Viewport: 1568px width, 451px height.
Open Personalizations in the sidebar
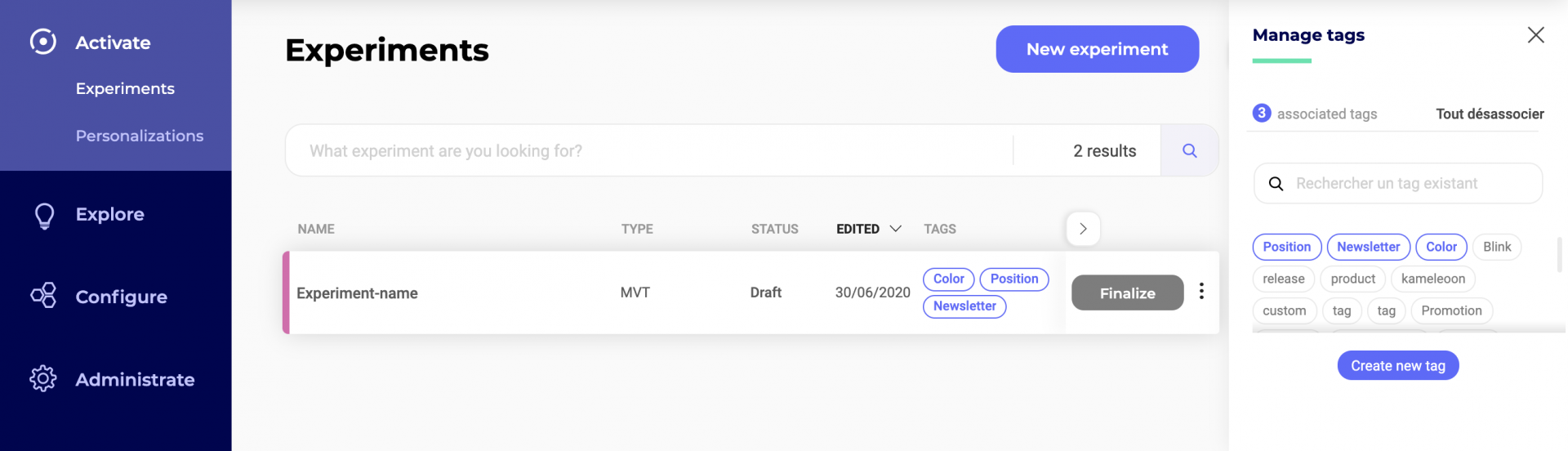pyautogui.click(x=140, y=136)
